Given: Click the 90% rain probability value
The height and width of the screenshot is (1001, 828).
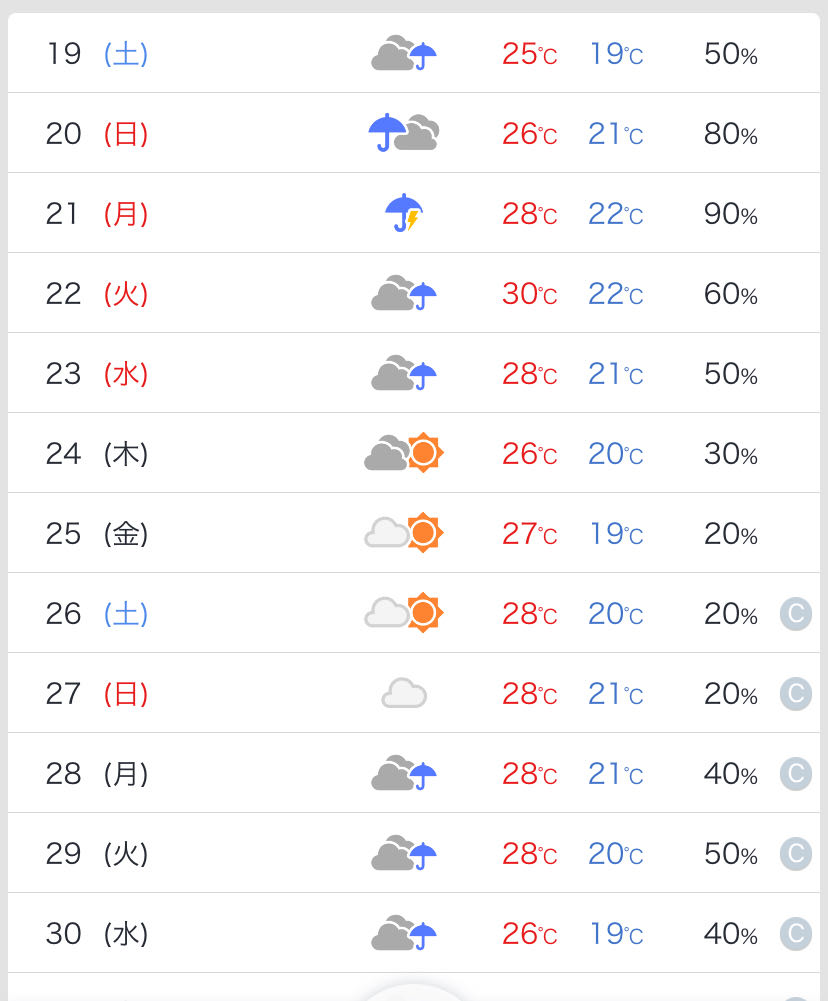Looking at the screenshot, I should pos(730,214).
